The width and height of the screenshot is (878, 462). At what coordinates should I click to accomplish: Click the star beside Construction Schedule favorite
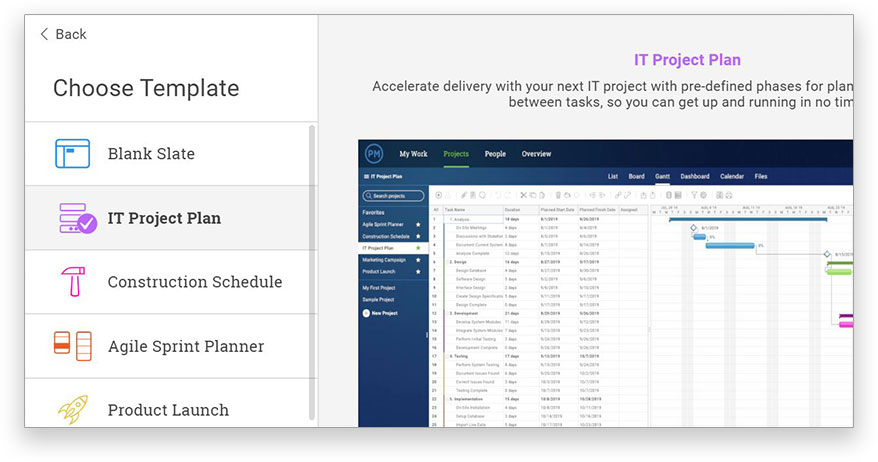(x=418, y=236)
